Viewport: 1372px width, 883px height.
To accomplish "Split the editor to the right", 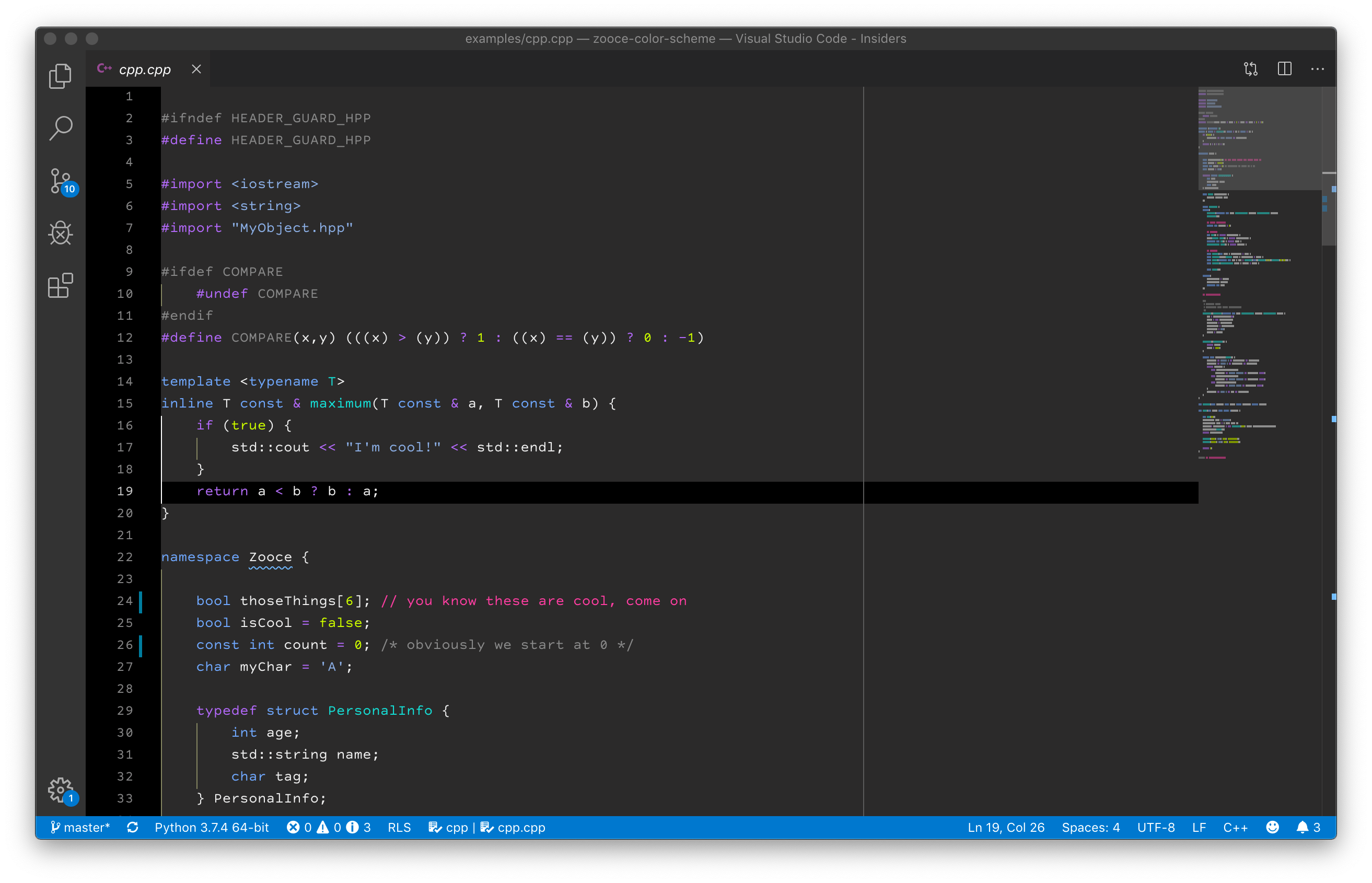I will pos(1284,69).
